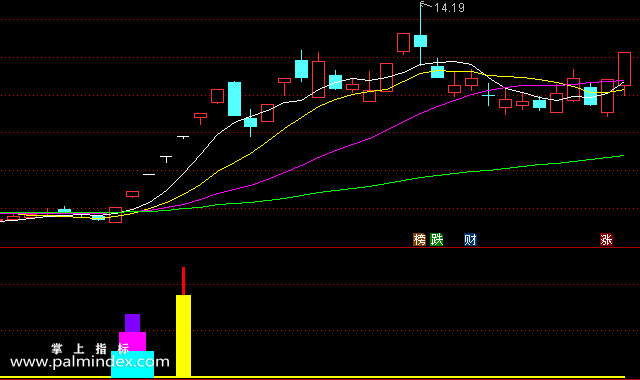Select the cyan cross doji candlestick
Viewport: 640px width, 380px height.
click(x=488, y=95)
